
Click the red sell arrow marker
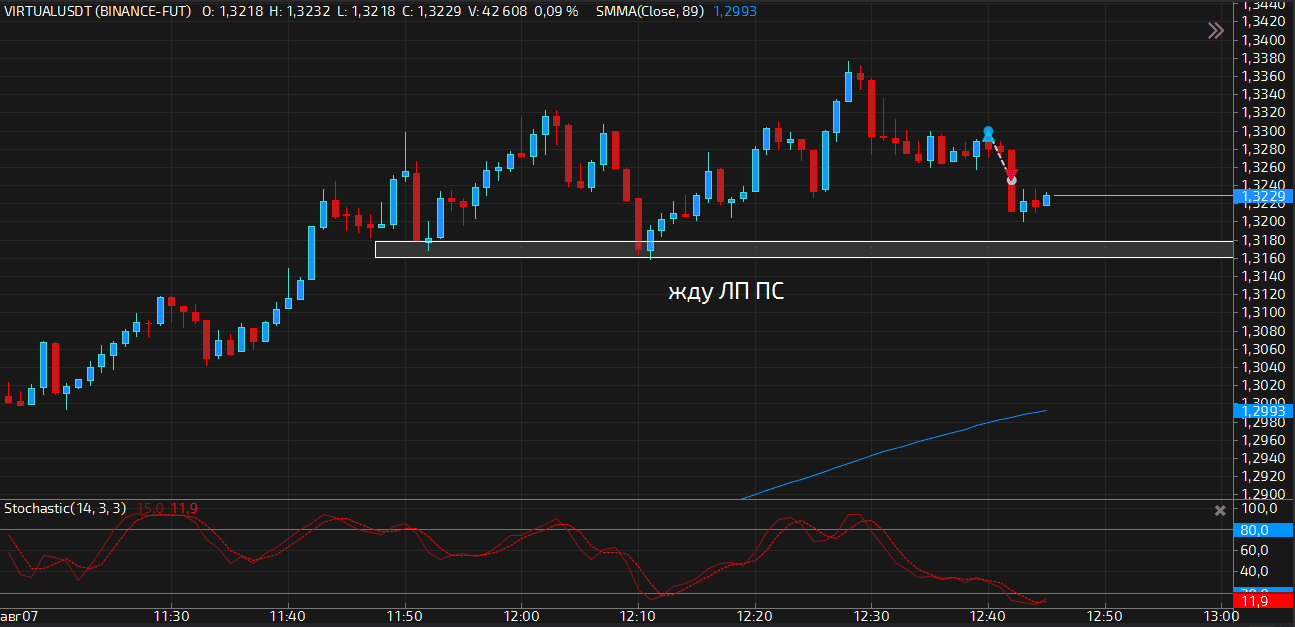point(1011,176)
